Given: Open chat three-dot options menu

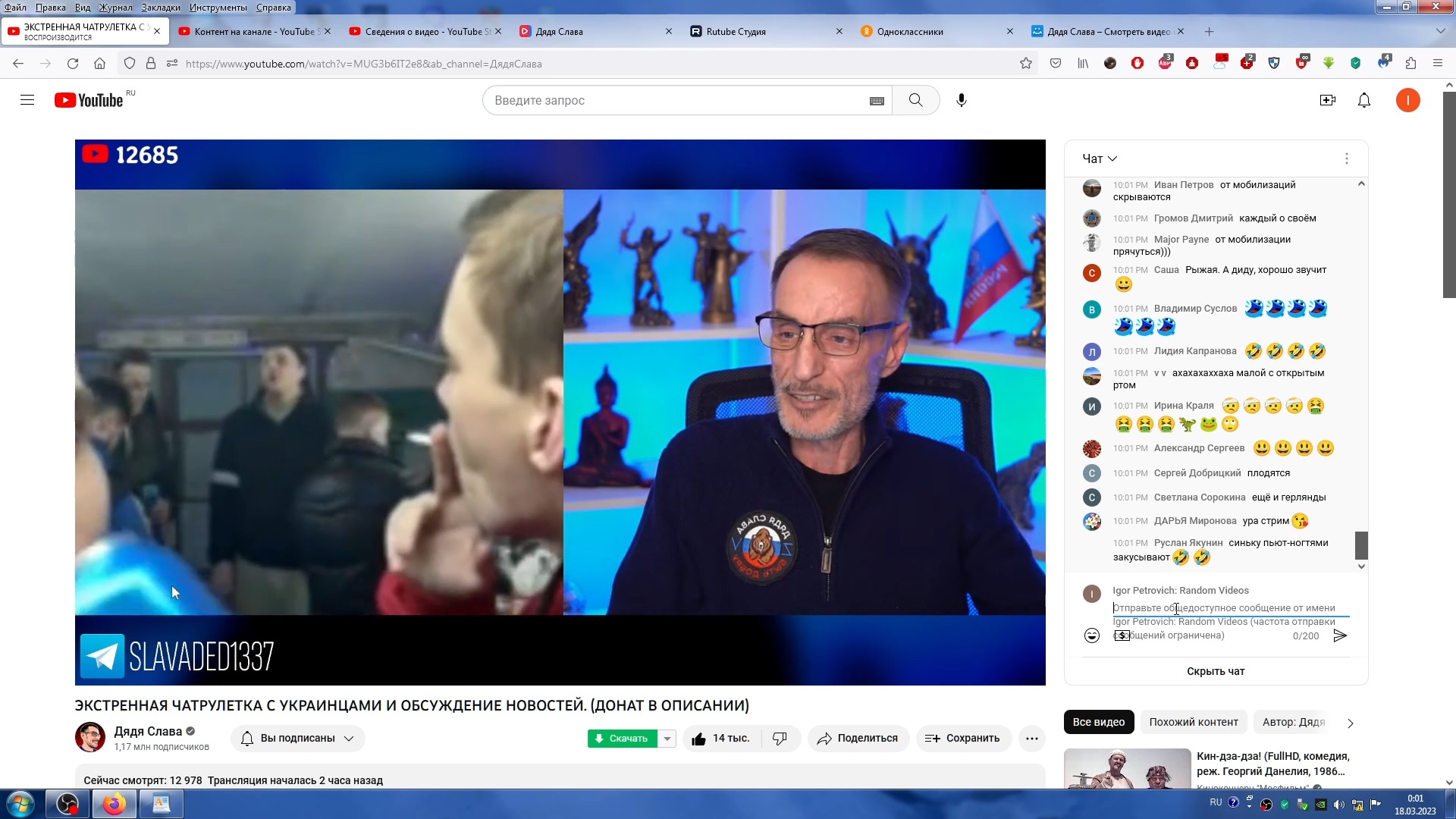Looking at the screenshot, I should [1346, 158].
